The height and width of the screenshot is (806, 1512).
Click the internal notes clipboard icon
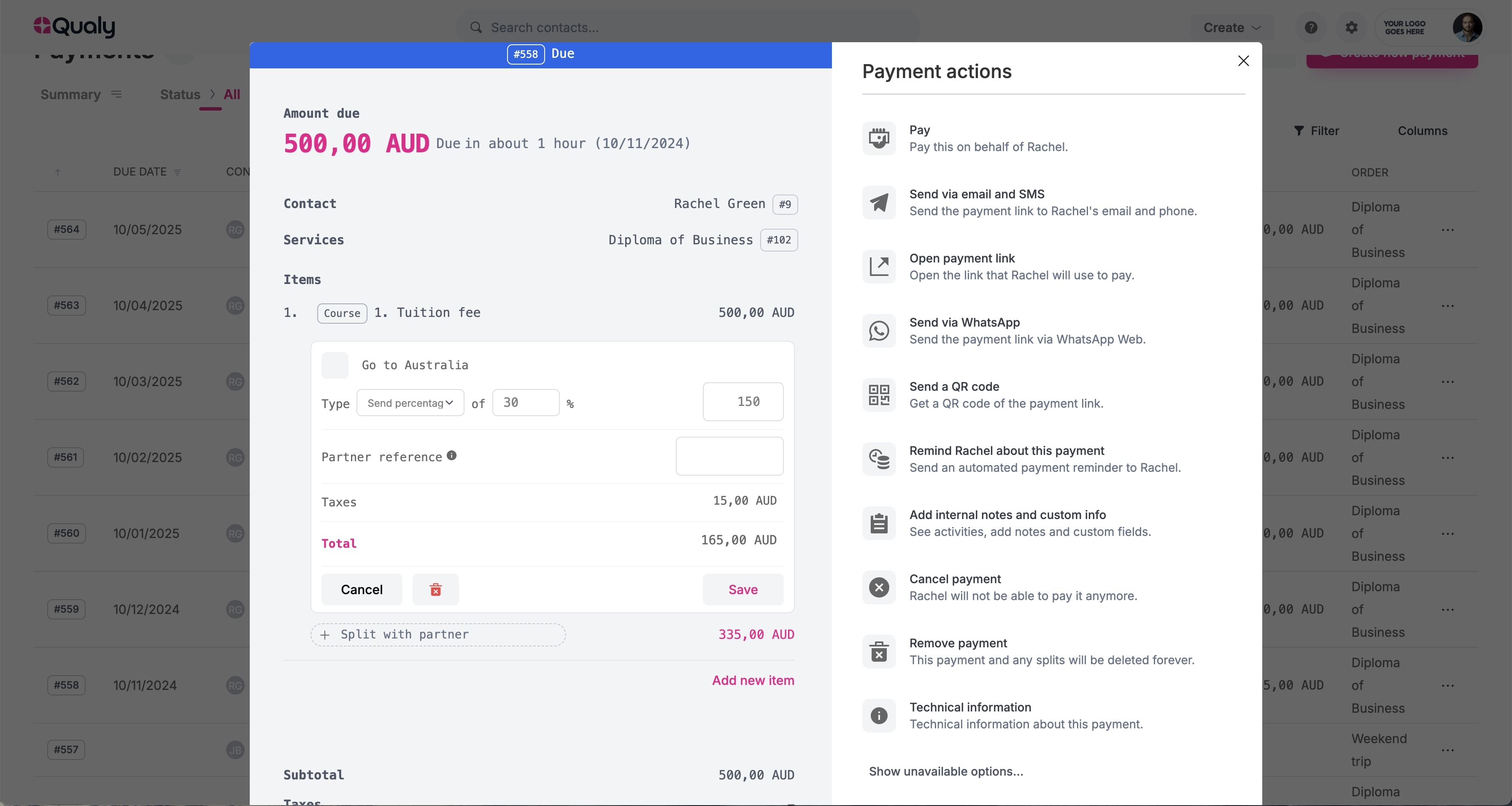click(x=879, y=523)
